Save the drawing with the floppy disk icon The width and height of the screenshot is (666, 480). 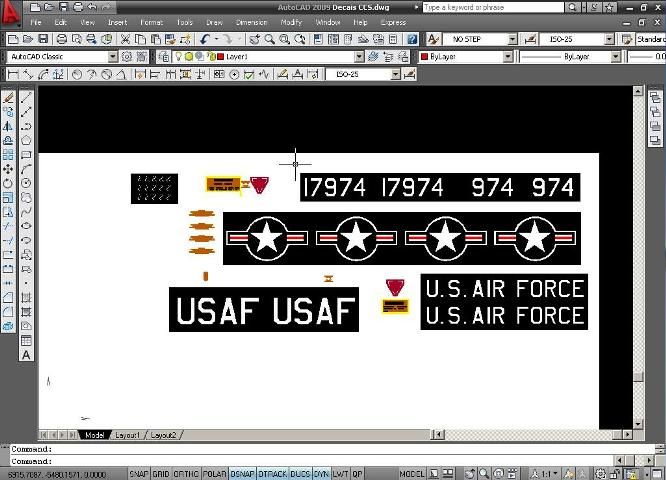click(x=43, y=40)
